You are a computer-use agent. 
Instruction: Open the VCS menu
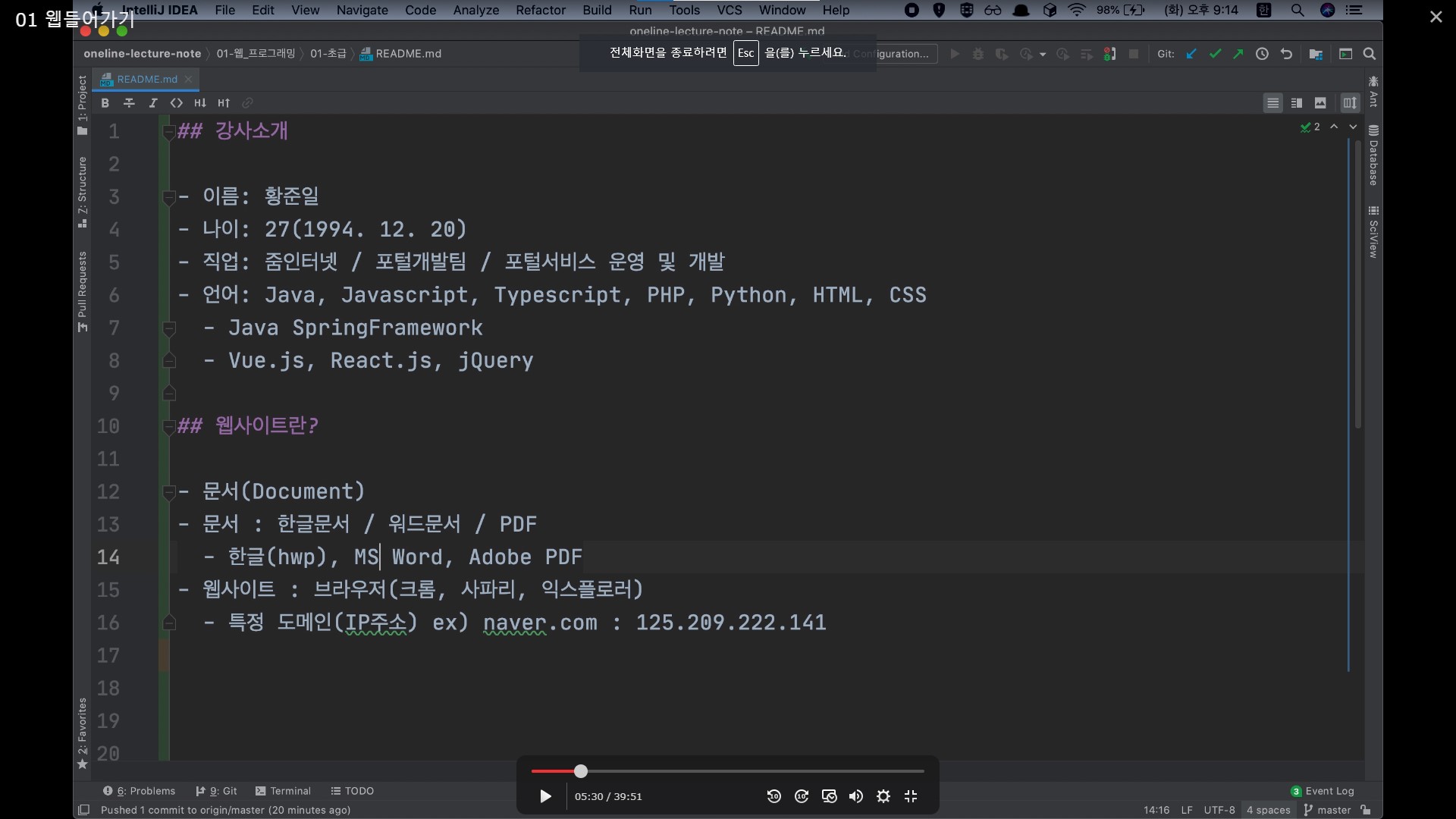click(730, 10)
